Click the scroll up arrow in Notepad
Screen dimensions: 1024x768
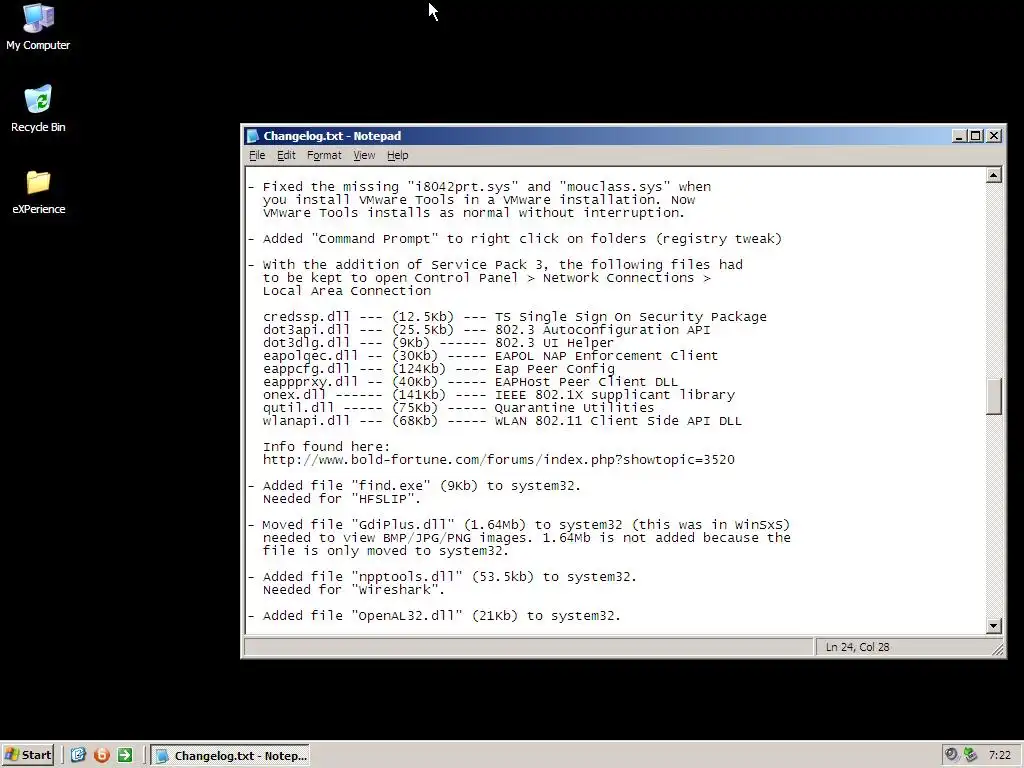coord(993,175)
